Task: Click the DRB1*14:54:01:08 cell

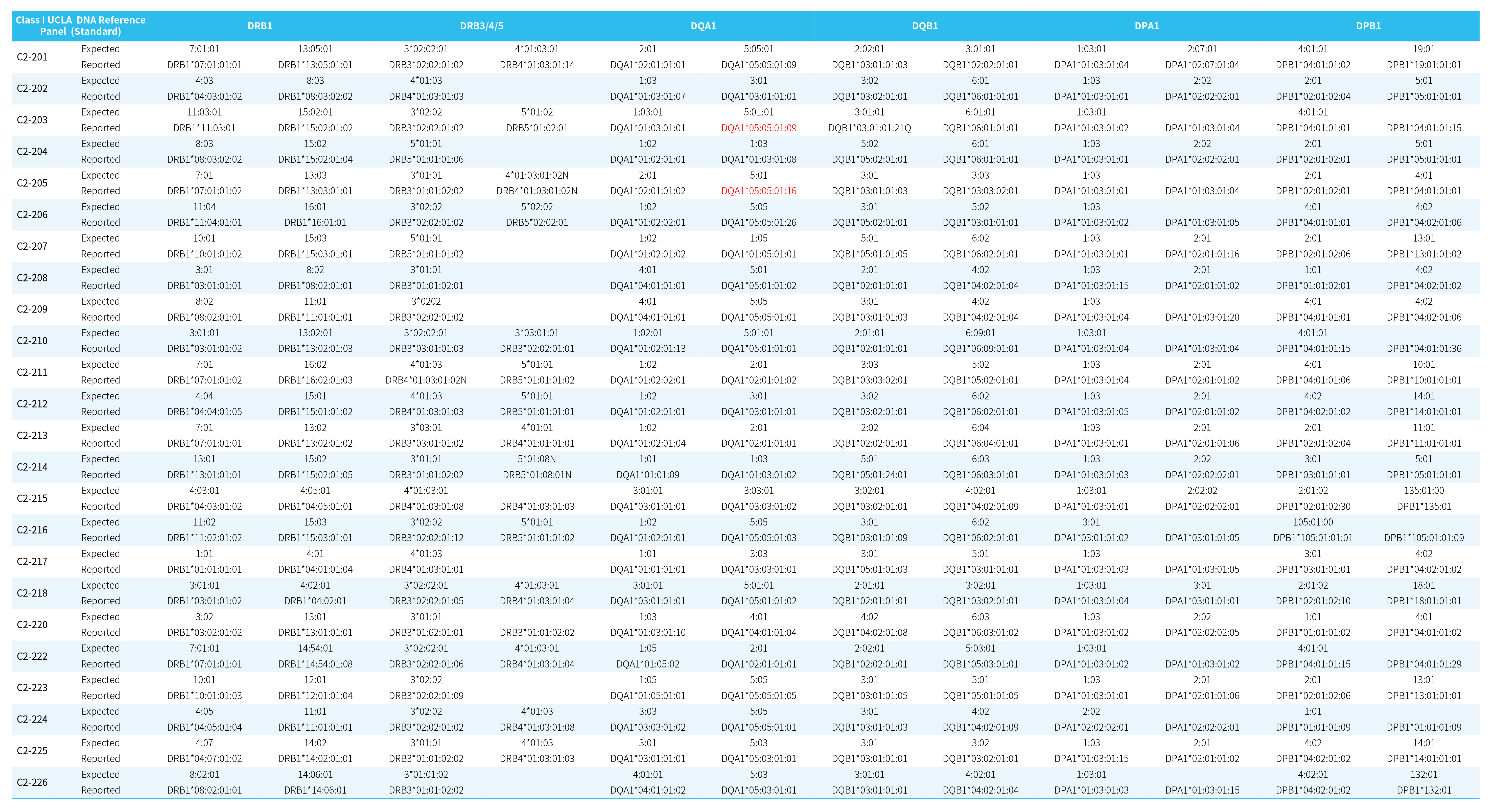Action: (x=315, y=664)
